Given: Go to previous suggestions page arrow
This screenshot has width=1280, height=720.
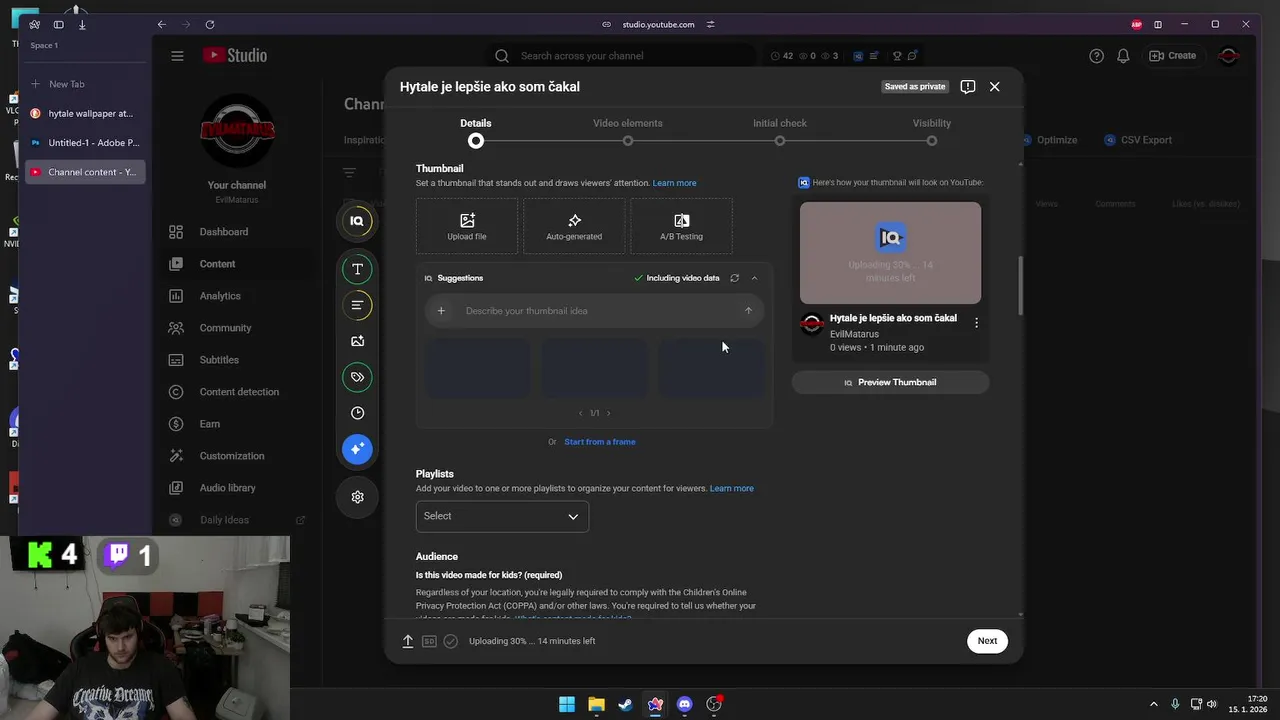Looking at the screenshot, I should tap(580, 413).
